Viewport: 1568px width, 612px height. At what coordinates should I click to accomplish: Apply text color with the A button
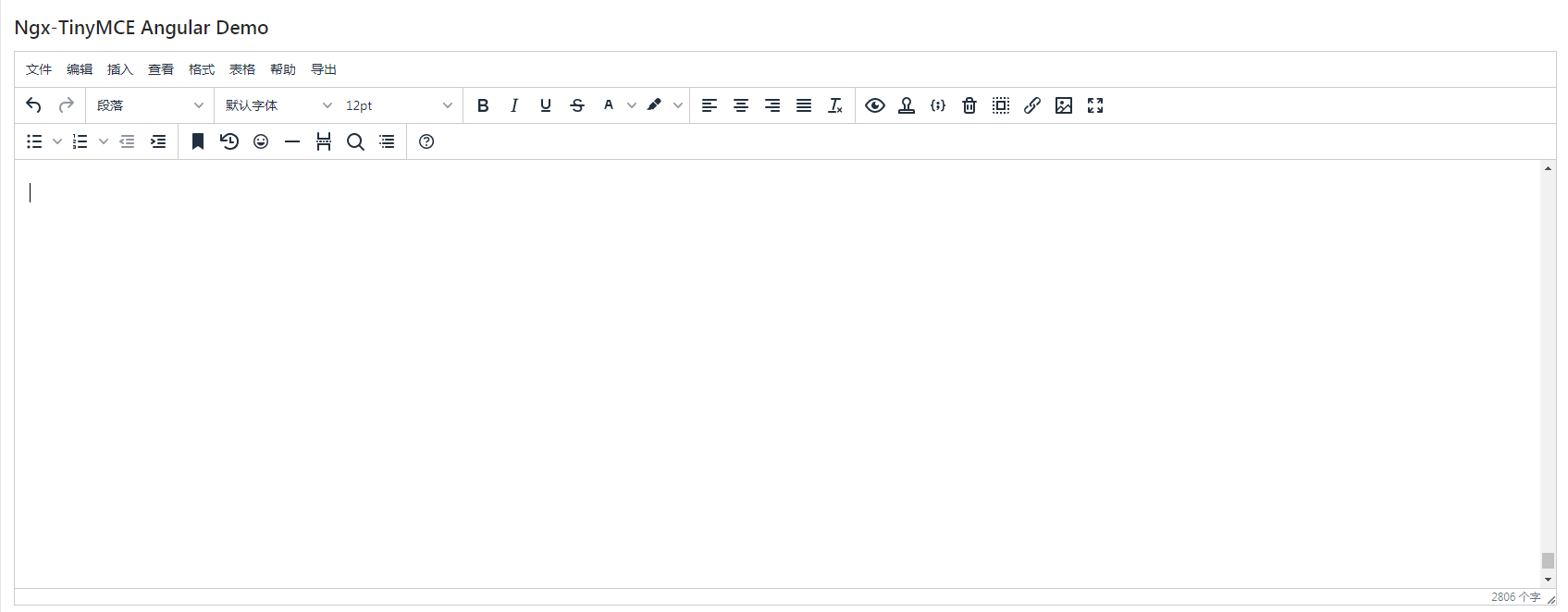click(x=609, y=105)
